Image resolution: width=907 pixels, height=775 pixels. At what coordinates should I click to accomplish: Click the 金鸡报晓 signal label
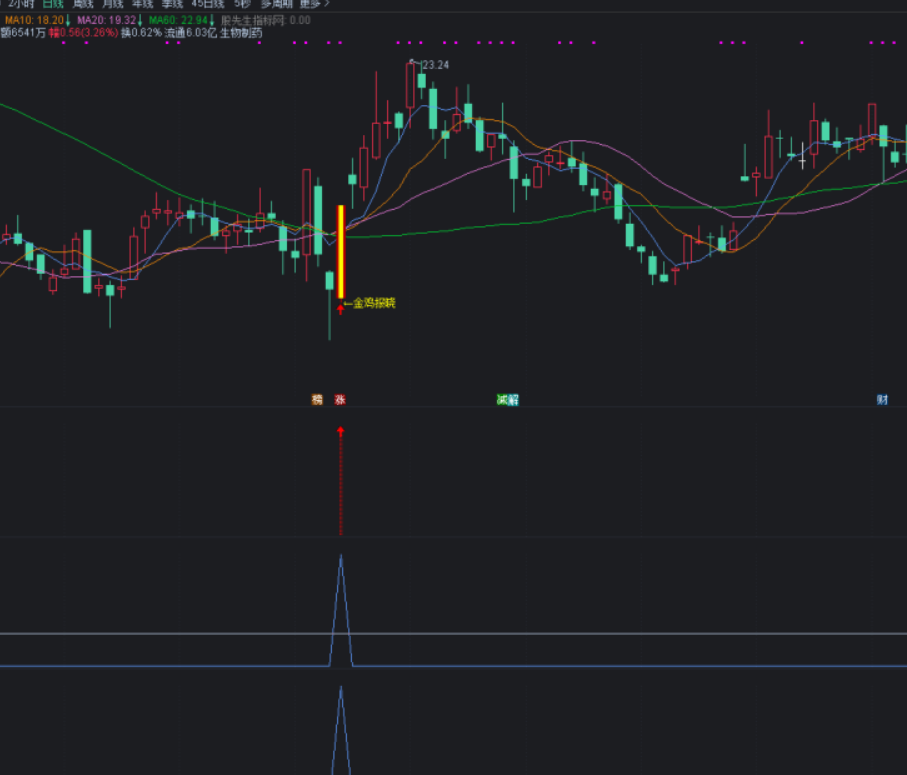[372, 302]
